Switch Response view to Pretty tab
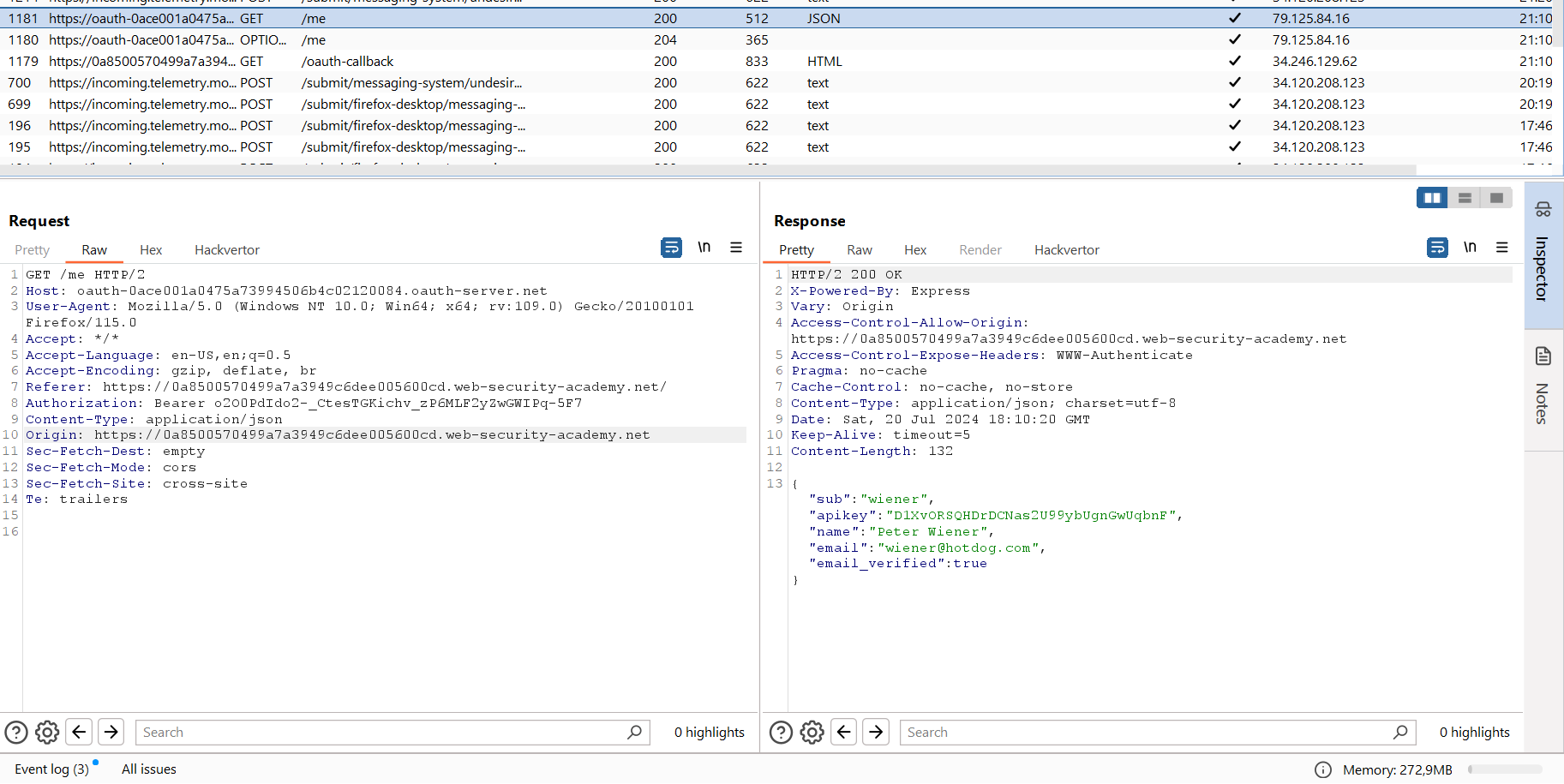The height and width of the screenshot is (784, 1564). pos(796,250)
